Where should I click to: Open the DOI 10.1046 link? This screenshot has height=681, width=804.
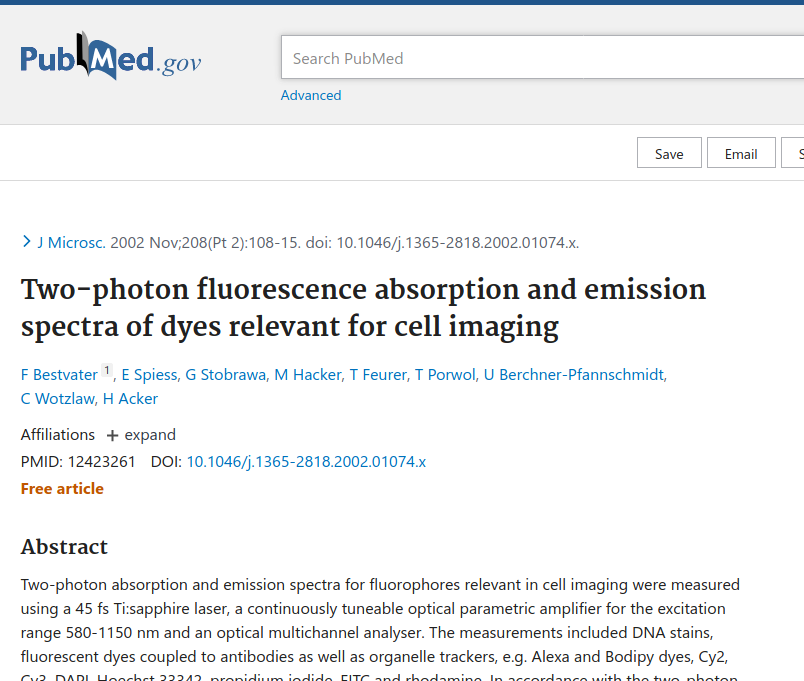306,462
